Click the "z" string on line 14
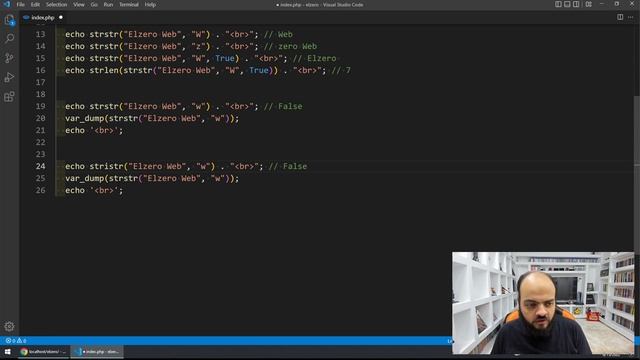640x360 pixels. point(198,46)
